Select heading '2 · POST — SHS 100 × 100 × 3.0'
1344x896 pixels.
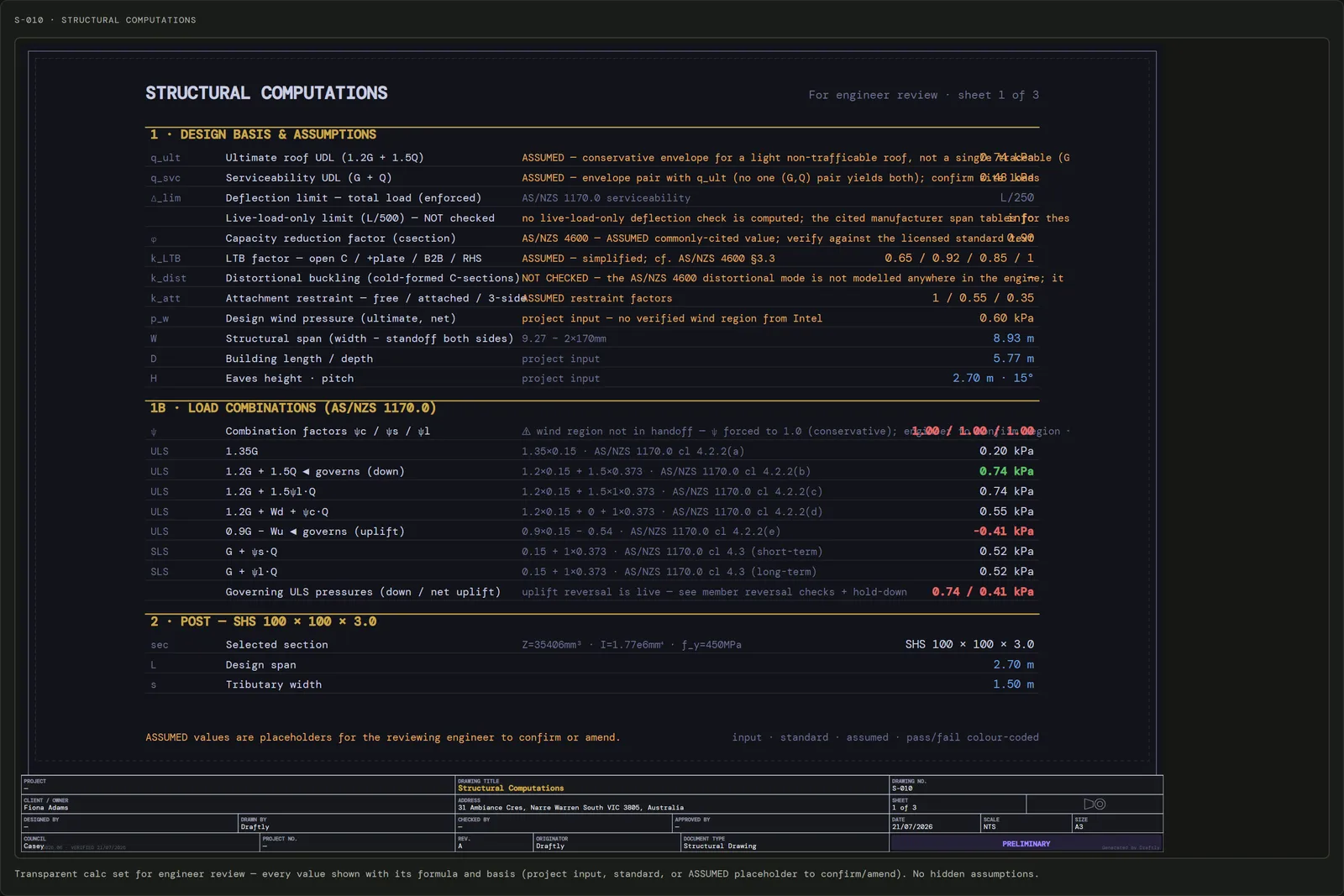tap(263, 621)
